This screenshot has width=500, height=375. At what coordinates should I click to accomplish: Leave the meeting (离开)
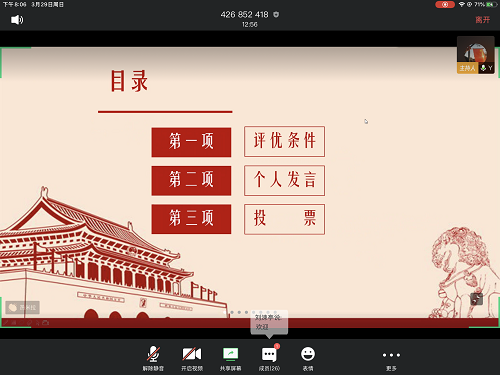(x=482, y=20)
